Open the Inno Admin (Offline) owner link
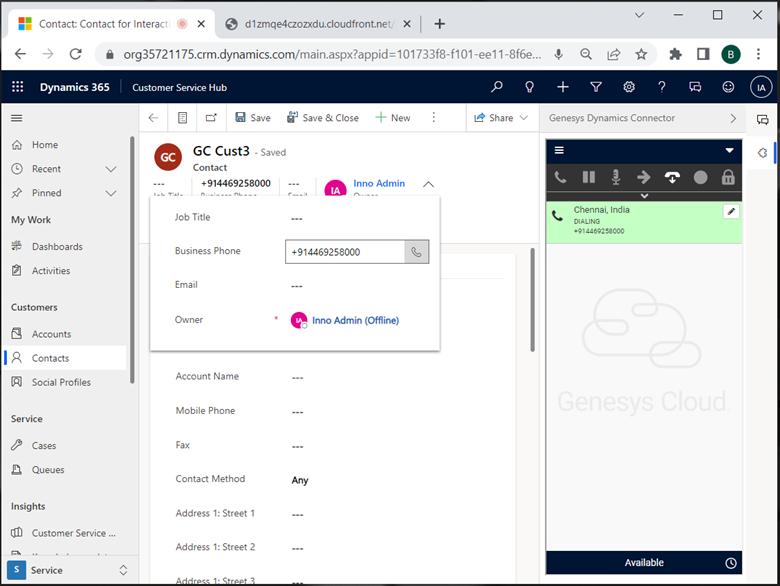The height and width of the screenshot is (586, 780). pyautogui.click(x=355, y=320)
